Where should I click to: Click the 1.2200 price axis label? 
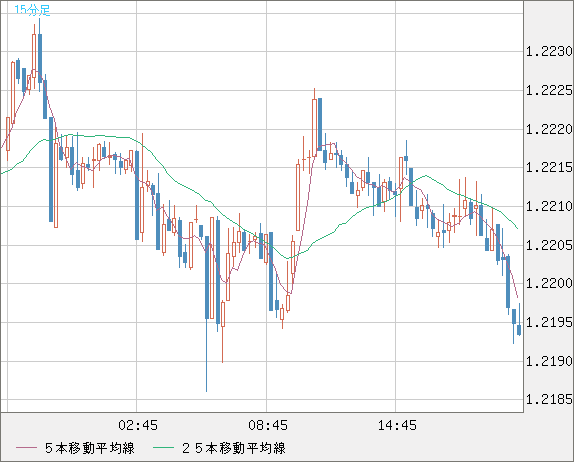[x=549, y=283]
